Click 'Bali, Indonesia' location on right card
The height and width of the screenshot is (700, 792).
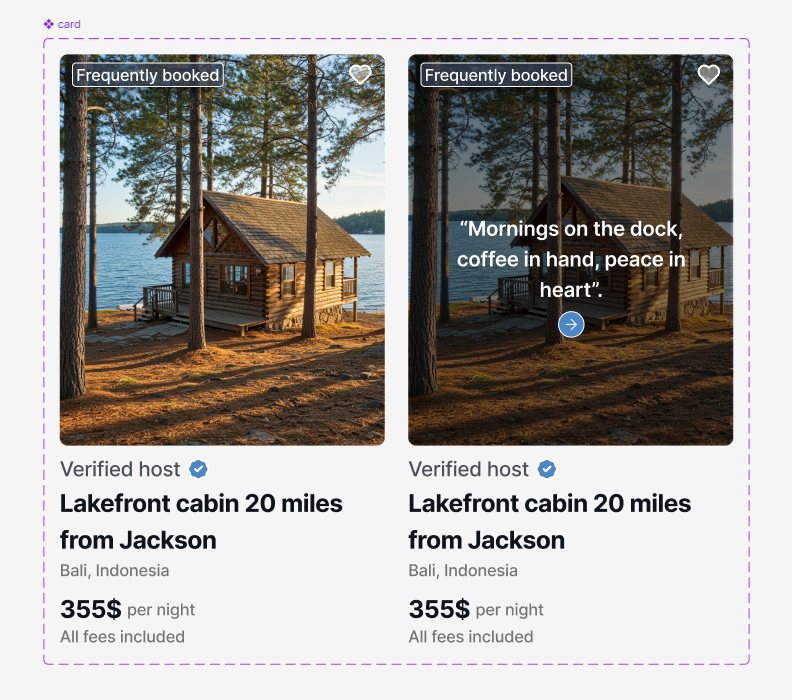tap(463, 571)
